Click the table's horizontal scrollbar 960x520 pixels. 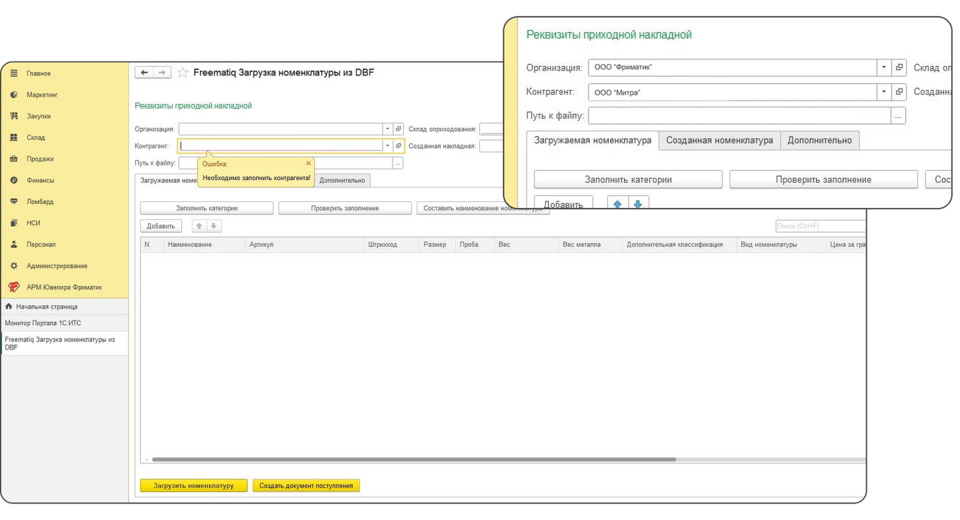tap(410, 460)
